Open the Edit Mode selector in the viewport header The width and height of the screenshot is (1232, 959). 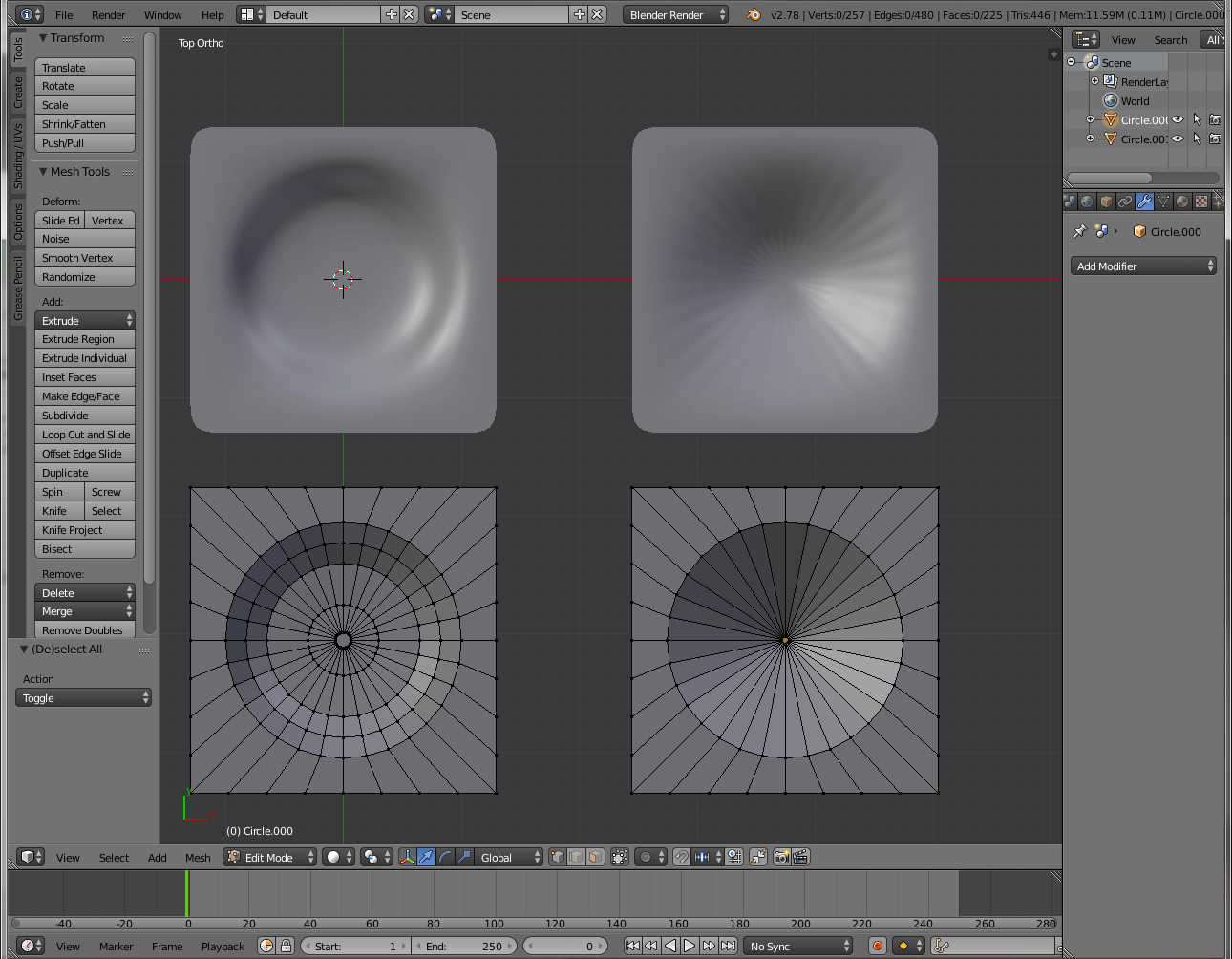pos(269,857)
